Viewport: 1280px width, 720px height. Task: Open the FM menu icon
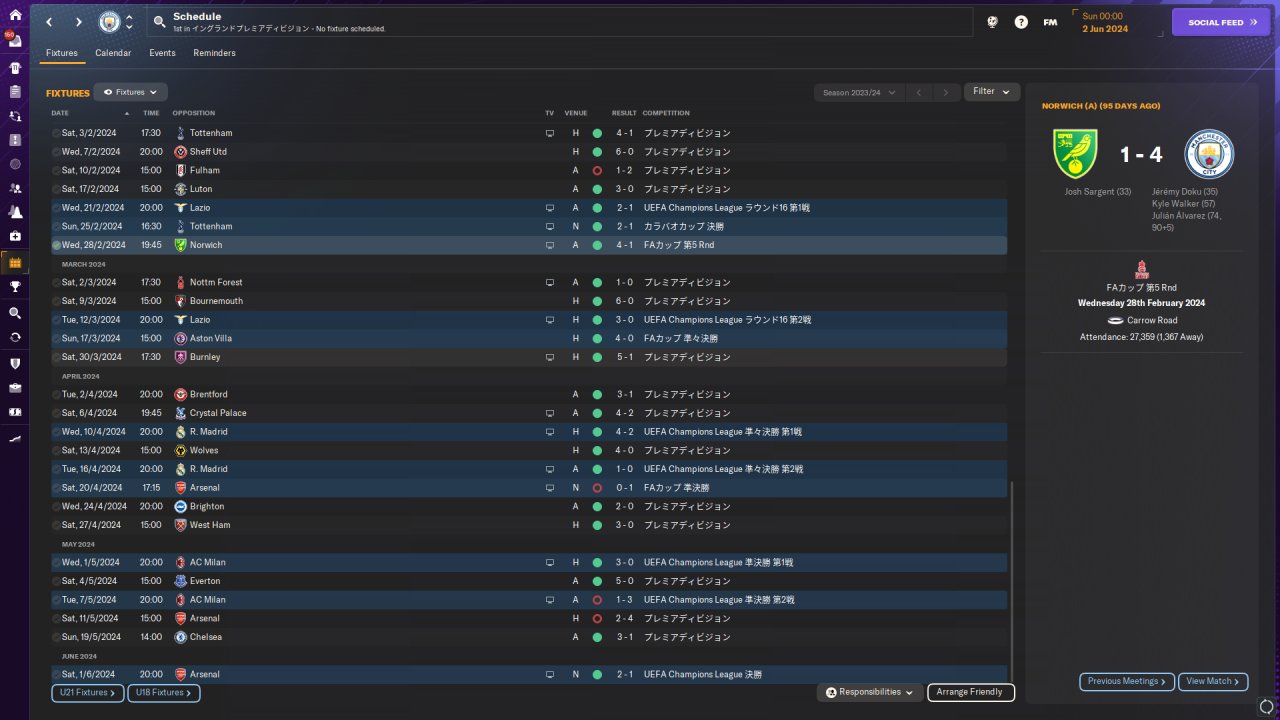point(1050,22)
